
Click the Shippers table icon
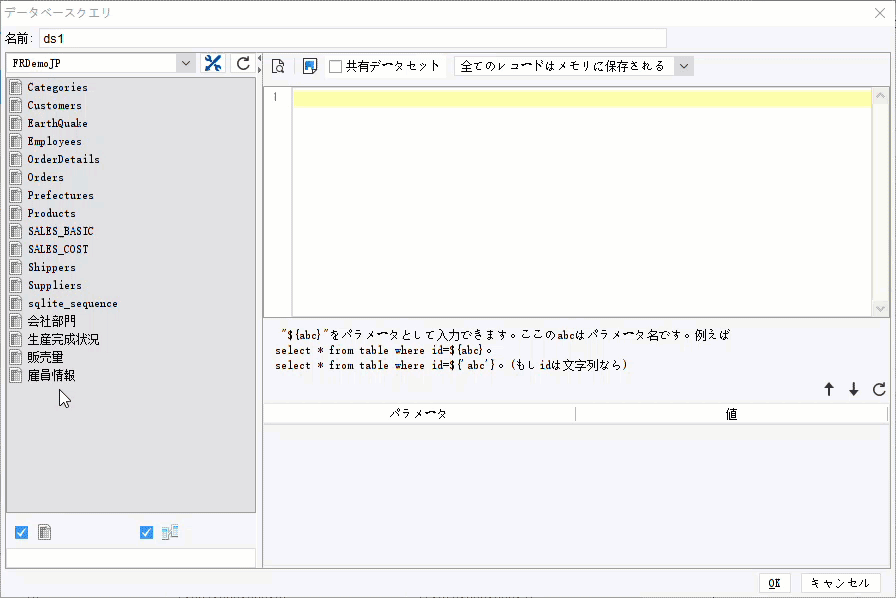pos(16,268)
